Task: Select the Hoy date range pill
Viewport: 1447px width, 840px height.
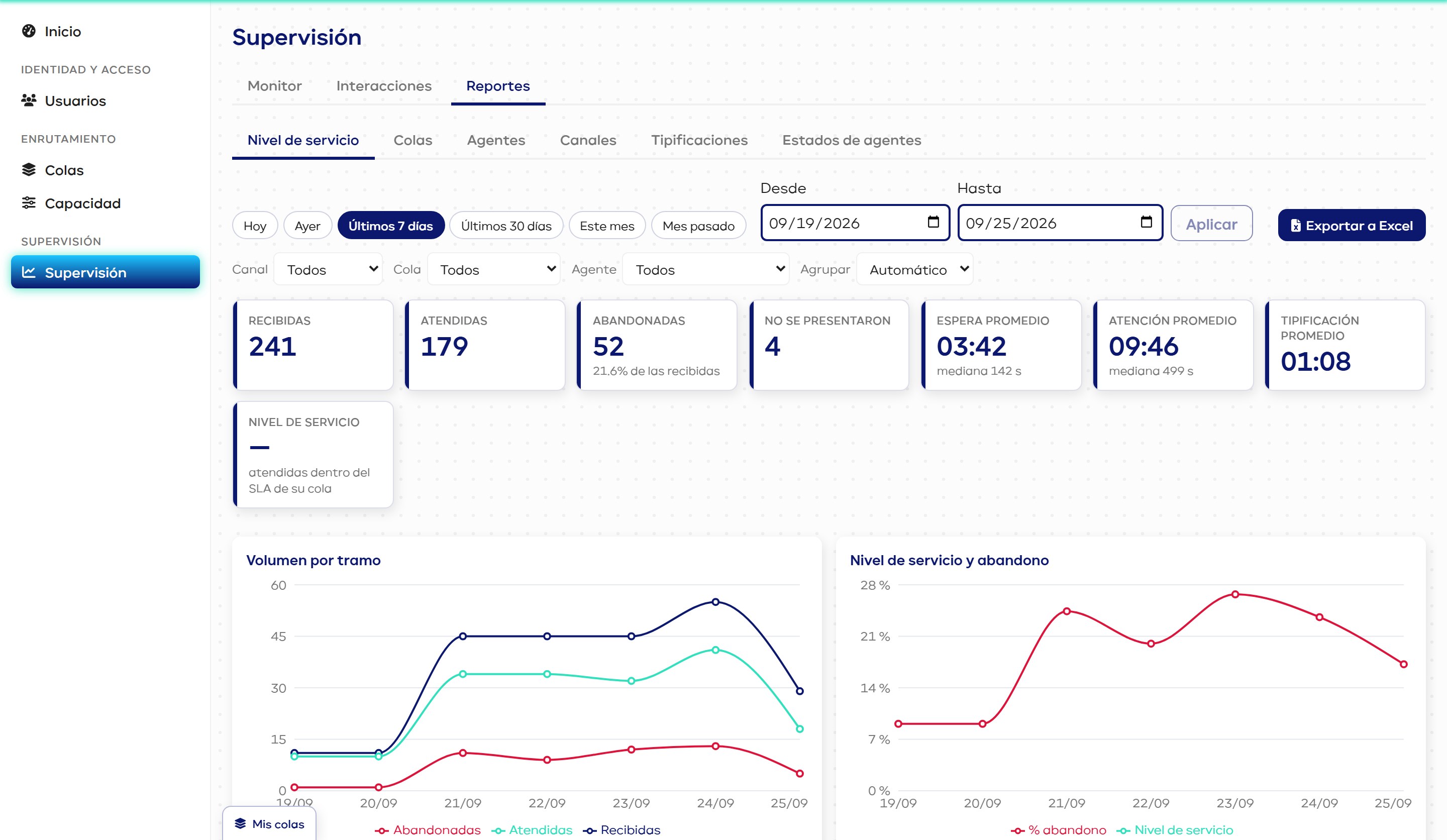Action: click(x=255, y=226)
